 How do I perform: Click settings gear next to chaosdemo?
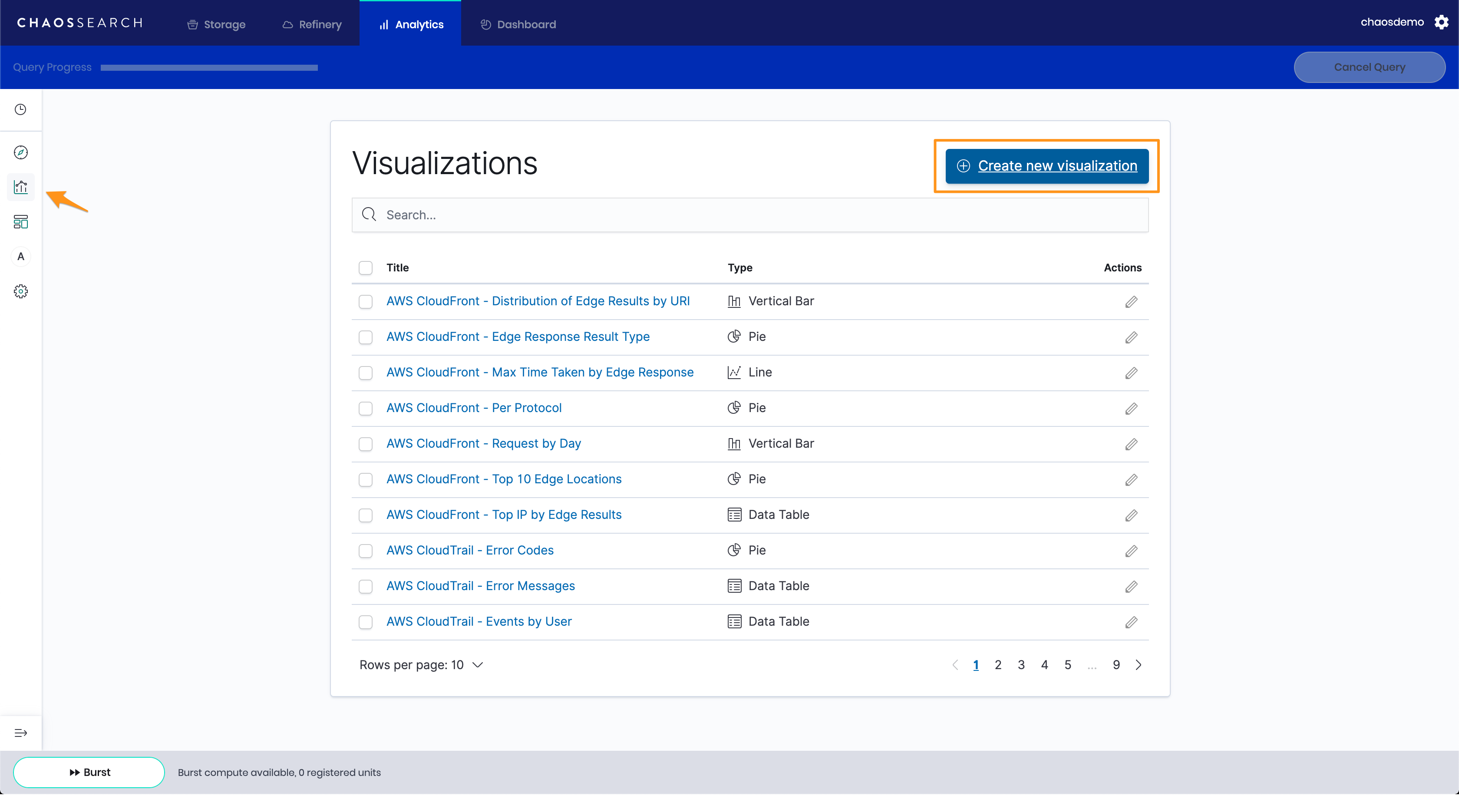[1442, 22]
